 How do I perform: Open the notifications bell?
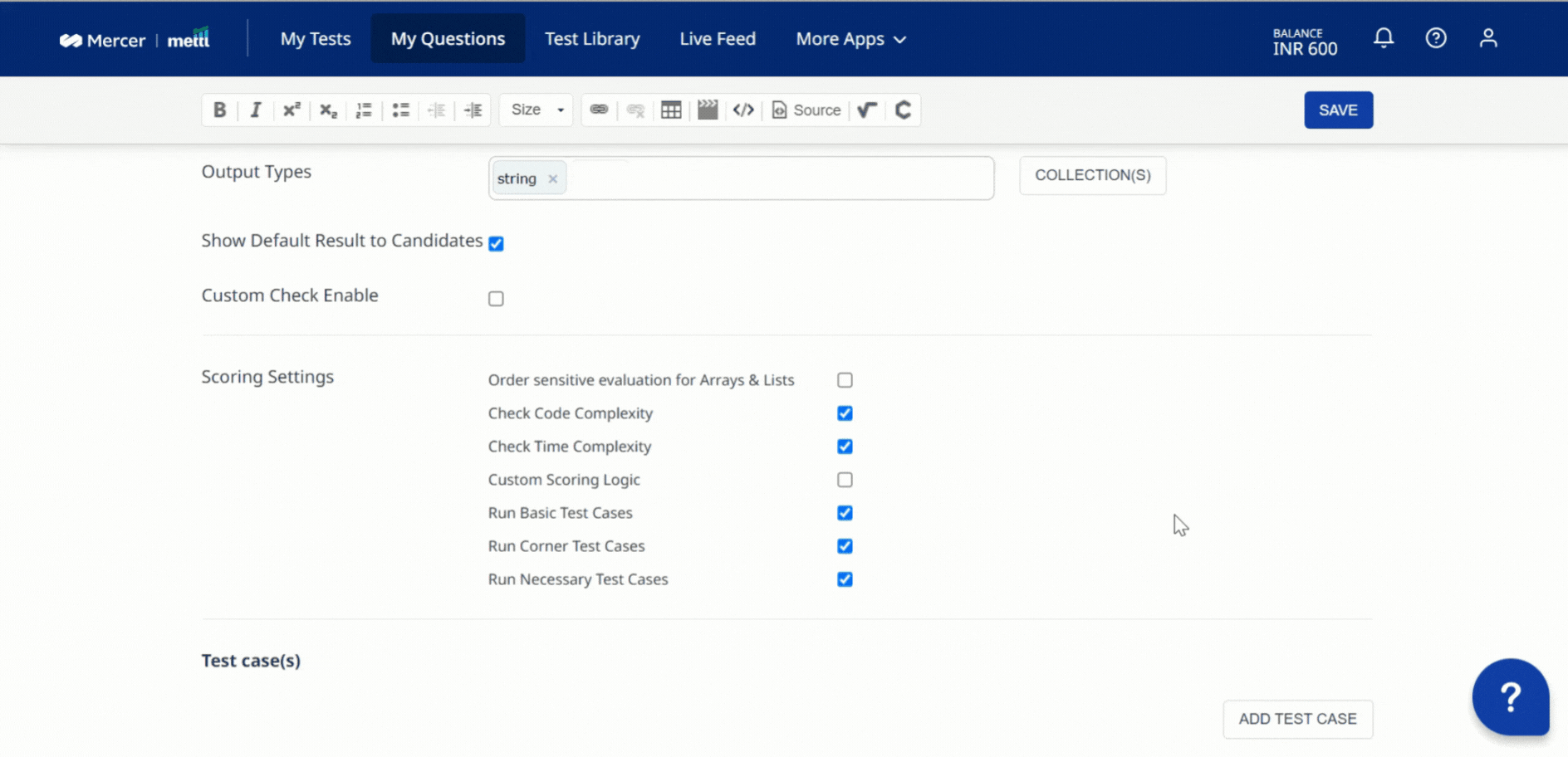click(1384, 38)
